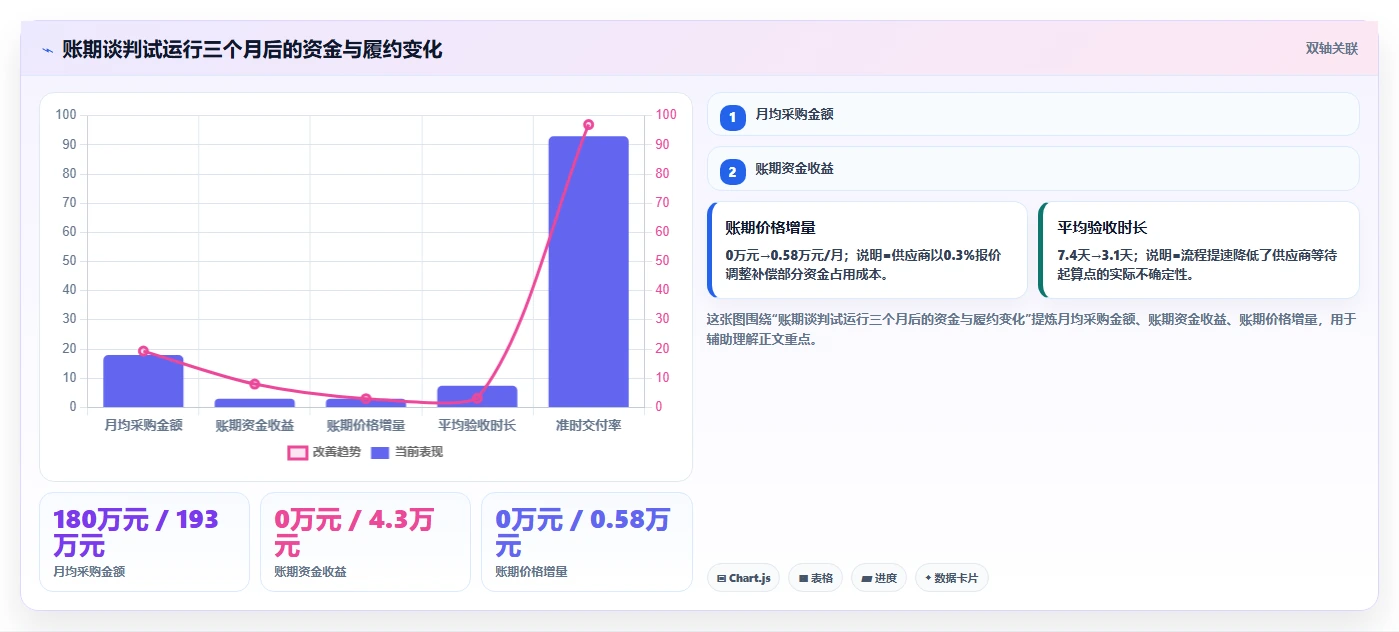Click the 账期价格增量 x-axis label
This screenshot has width=1399, height=632.
(366, 425)
